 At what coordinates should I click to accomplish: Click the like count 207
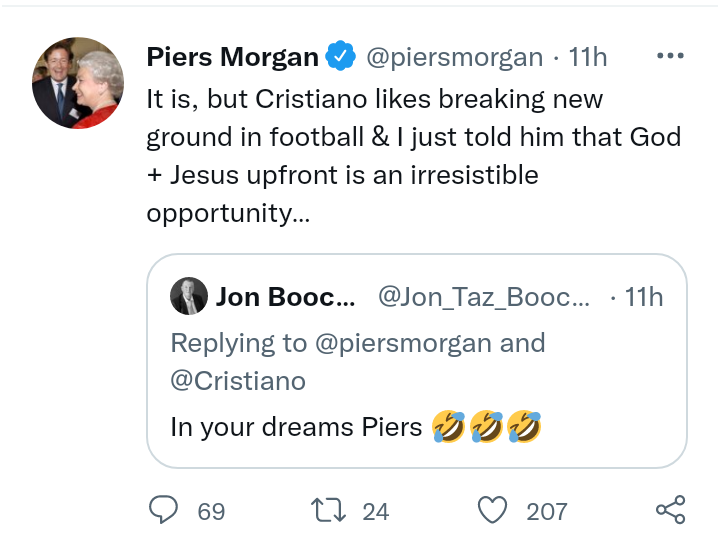point(547,512)
